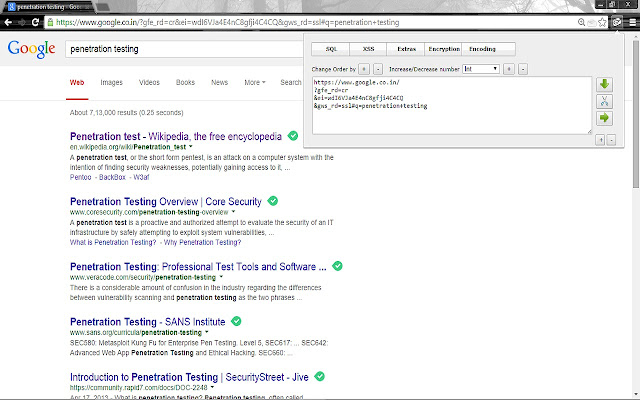The height and width of the screenshot is (400, 640).
Task: Click the hackbar extension icon in toolbar
Action: [x=617, y=22]
